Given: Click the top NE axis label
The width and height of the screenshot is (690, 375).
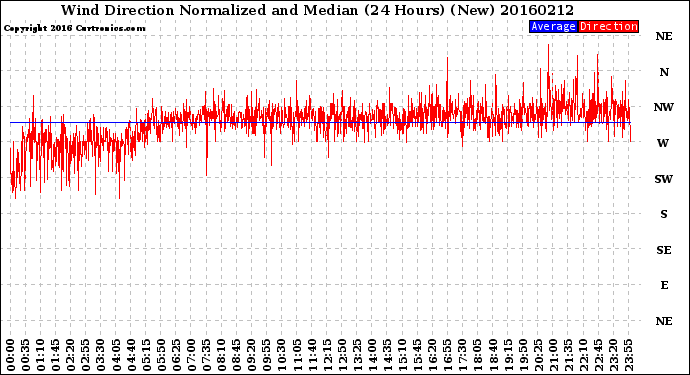Looking at the screenshot, I should 664,37.
